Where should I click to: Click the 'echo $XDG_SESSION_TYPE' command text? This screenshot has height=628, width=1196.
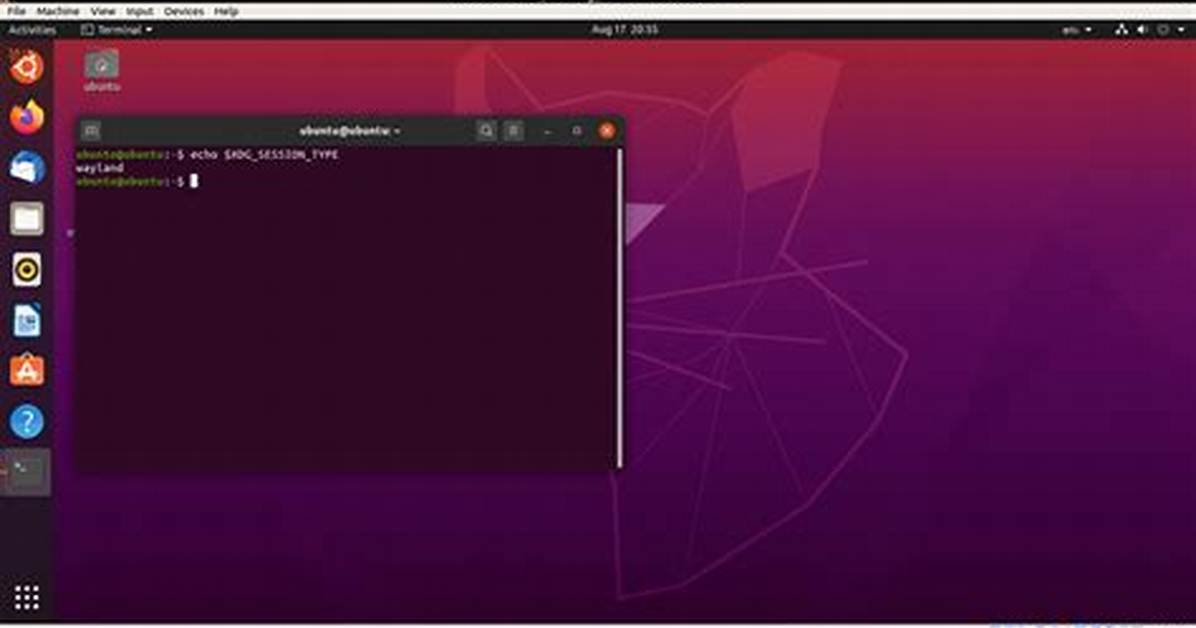[x=264, y=155]
